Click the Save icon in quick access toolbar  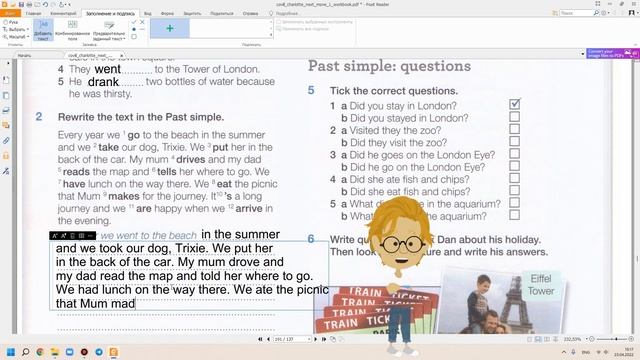pos(21,4)
